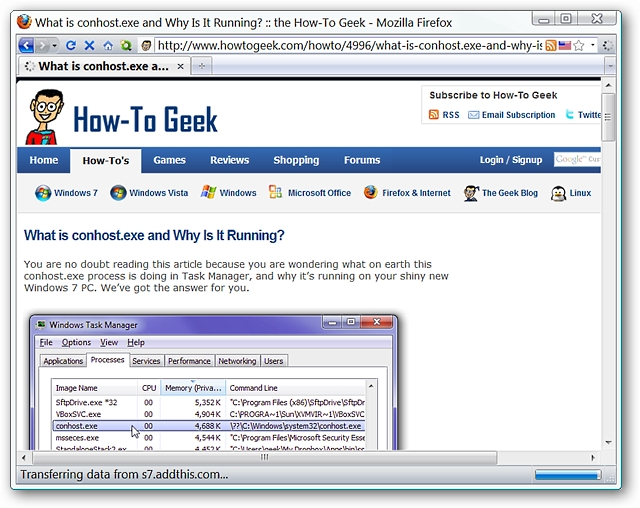The height and width of the screenshot is (508, 640).
Task: Click the Linux penguin icon
Action: coord(558,193)
